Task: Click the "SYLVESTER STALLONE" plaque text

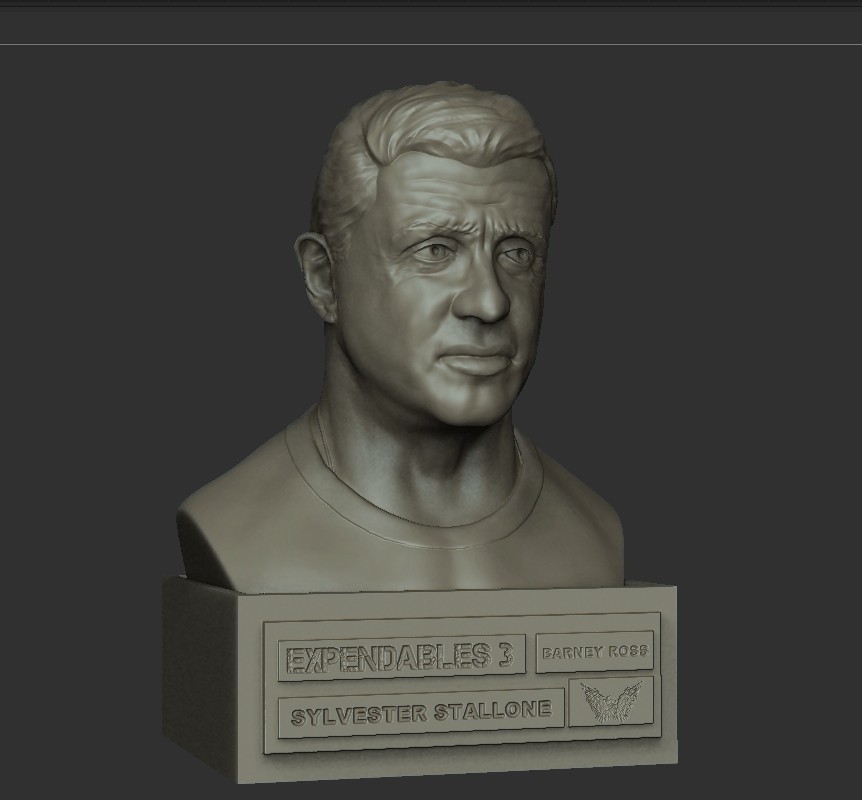Action: (x=421, y=713)
